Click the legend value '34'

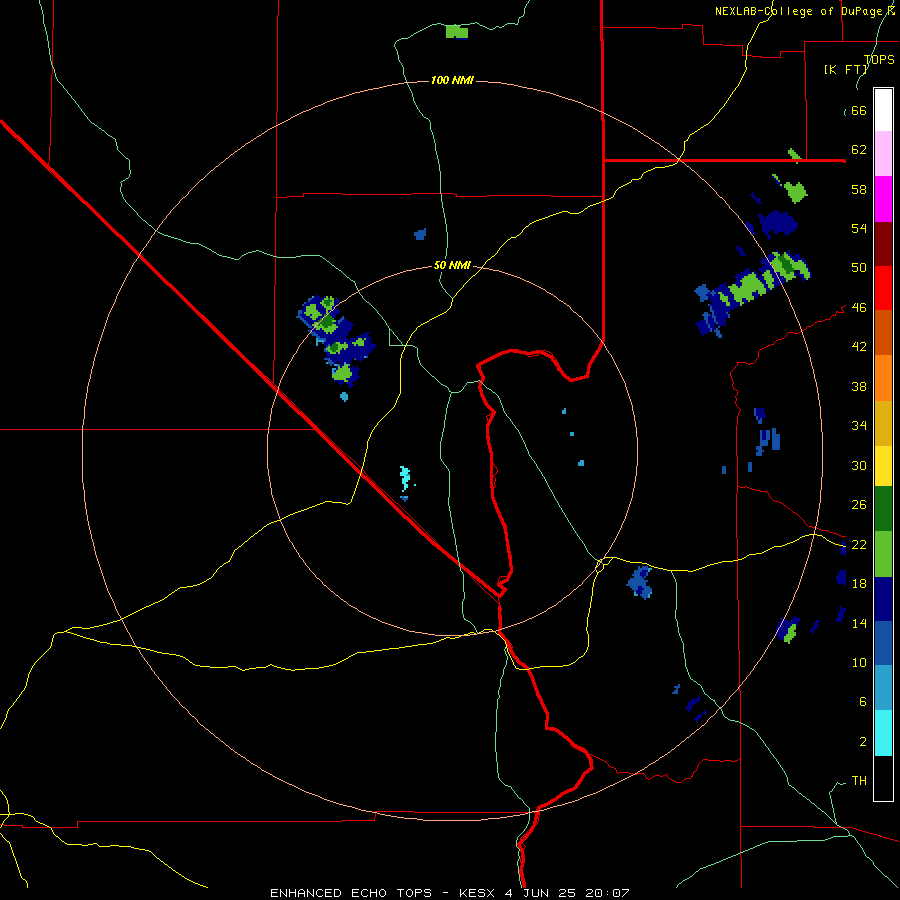pyautogui.click(x=859, y=425)
